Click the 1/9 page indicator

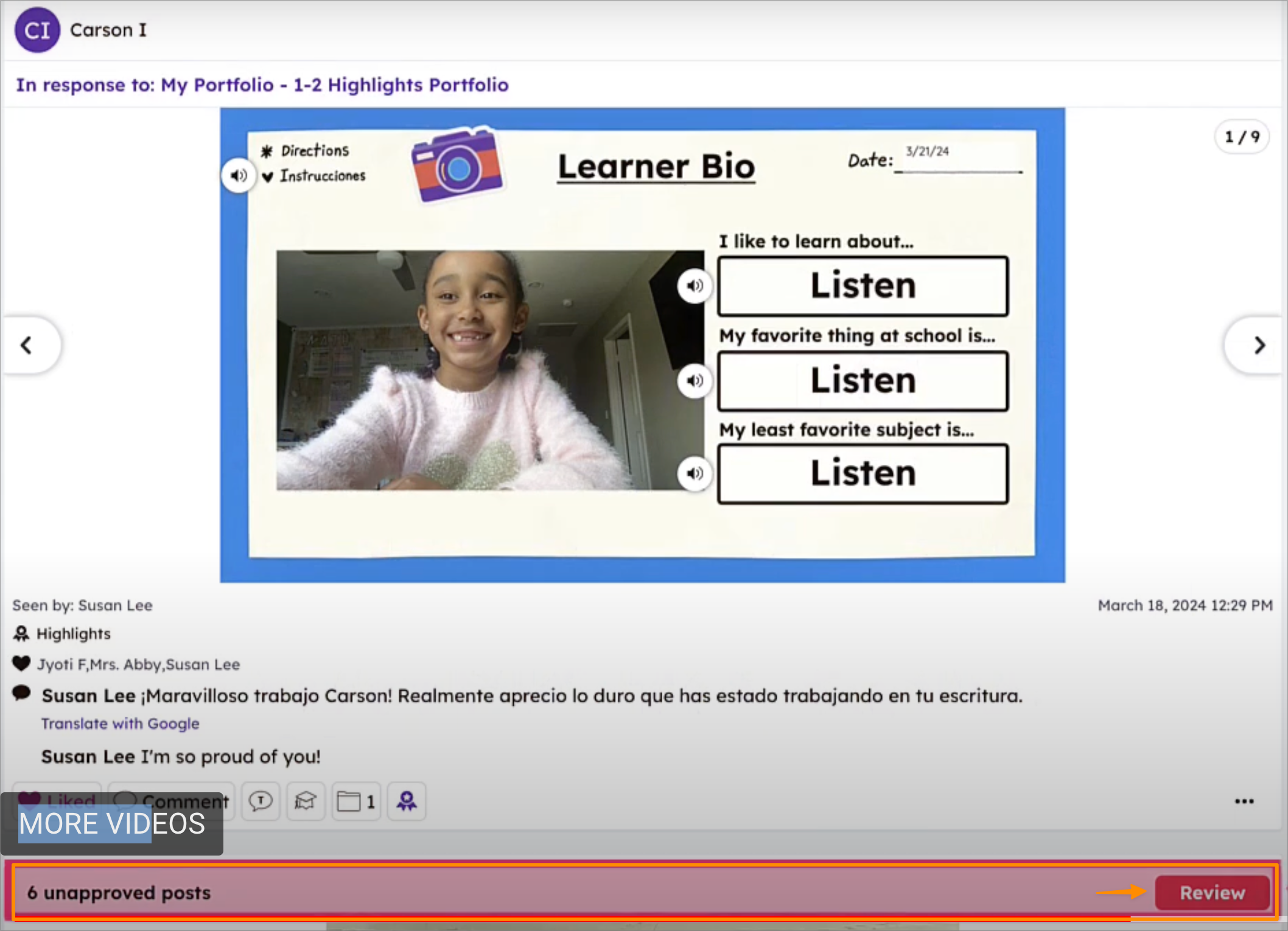click(x=1241, y=137)
